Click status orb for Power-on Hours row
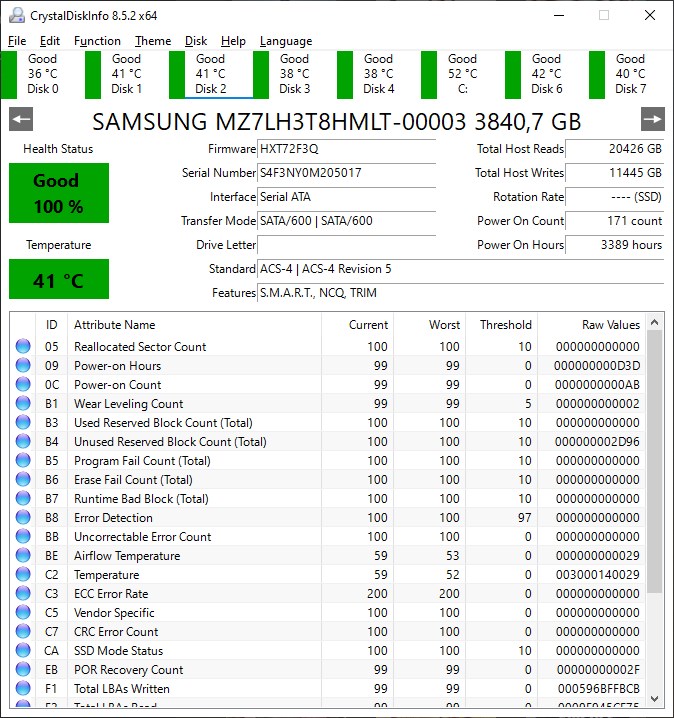Screen dimensions: 674x718 click(x=23, y=365)
